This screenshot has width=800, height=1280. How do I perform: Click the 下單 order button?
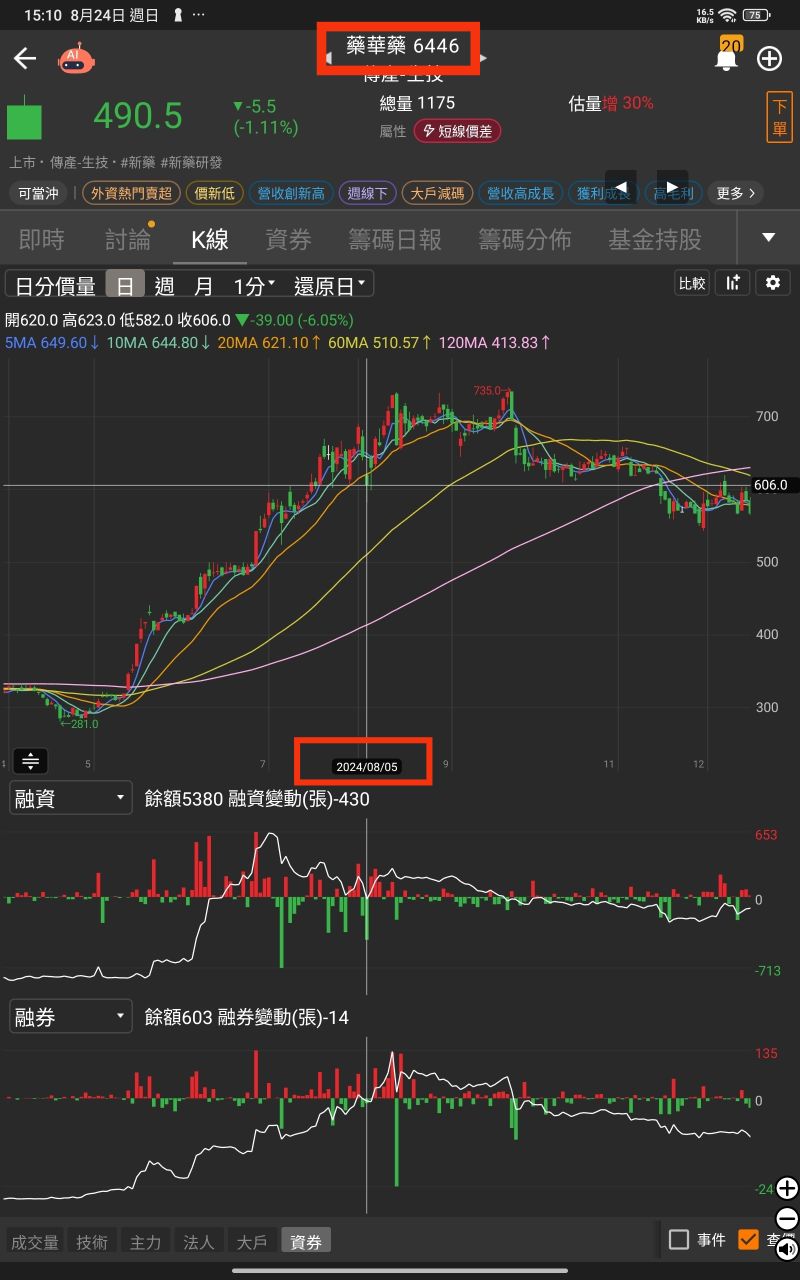(x=780, y=118)
